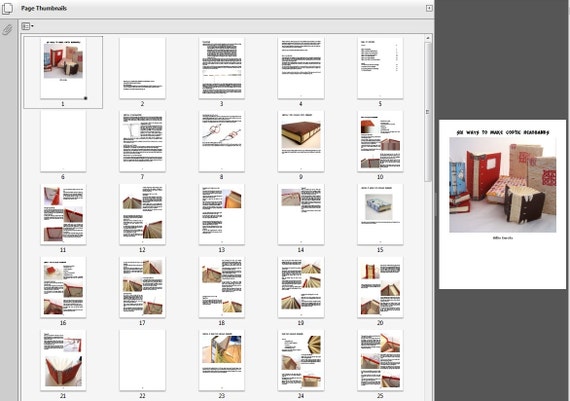
Task: Click the thumbnail scrollbar up arrow
Action: click(x=428, y=38)
